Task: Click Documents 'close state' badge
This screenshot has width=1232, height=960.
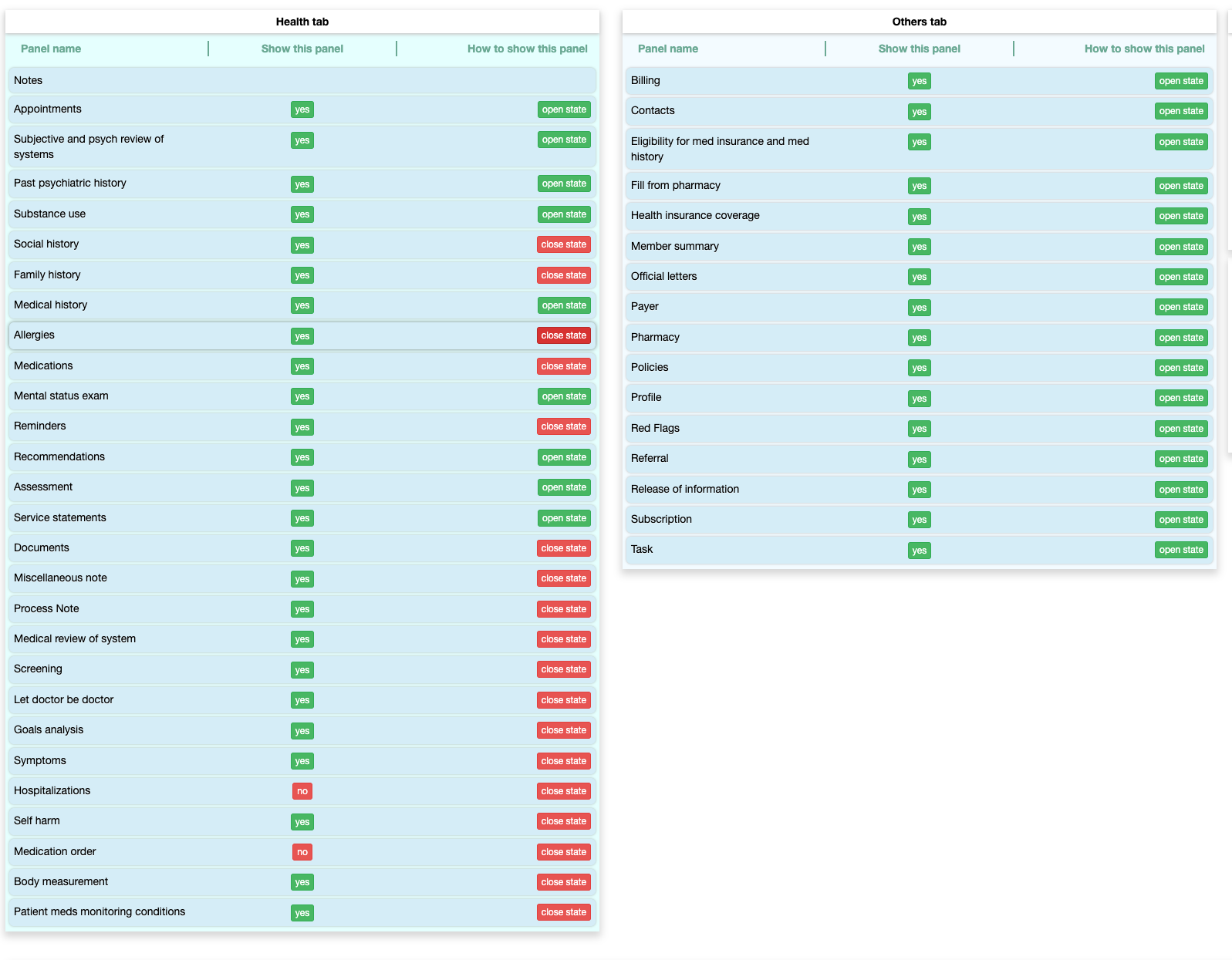Action: 564,548
